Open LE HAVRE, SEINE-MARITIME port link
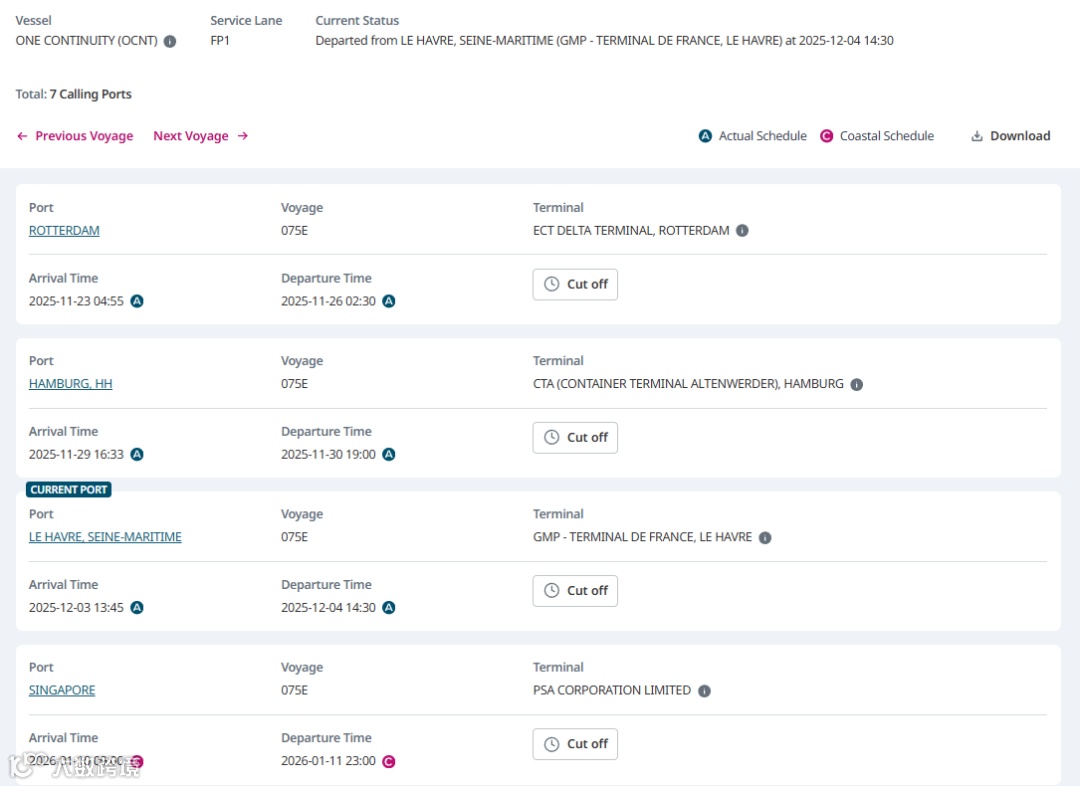Screen dimensions: 1080x786 [x=105, y=537]
